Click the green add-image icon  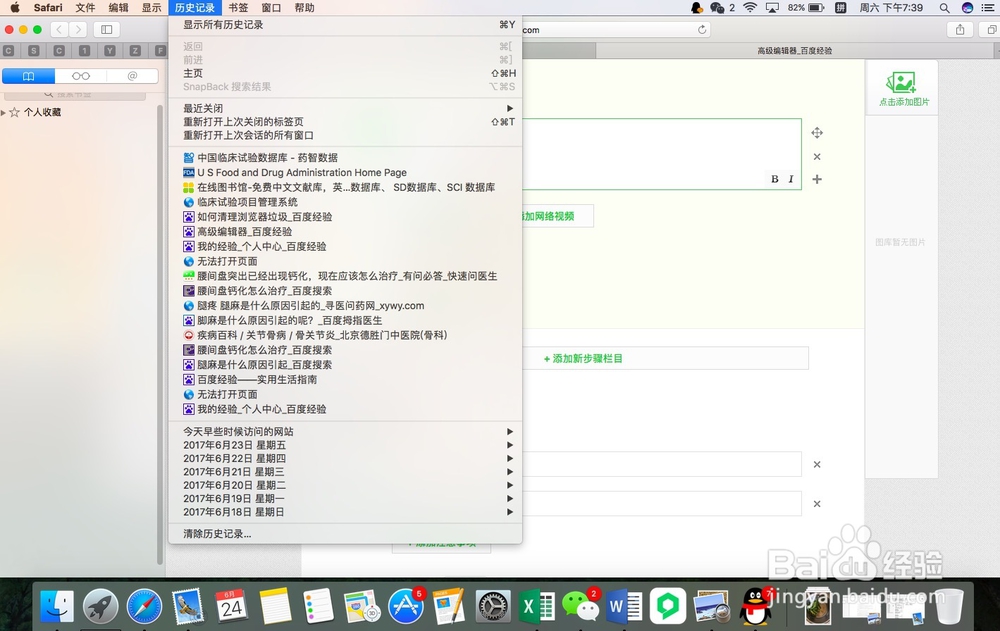pos(901,88)
